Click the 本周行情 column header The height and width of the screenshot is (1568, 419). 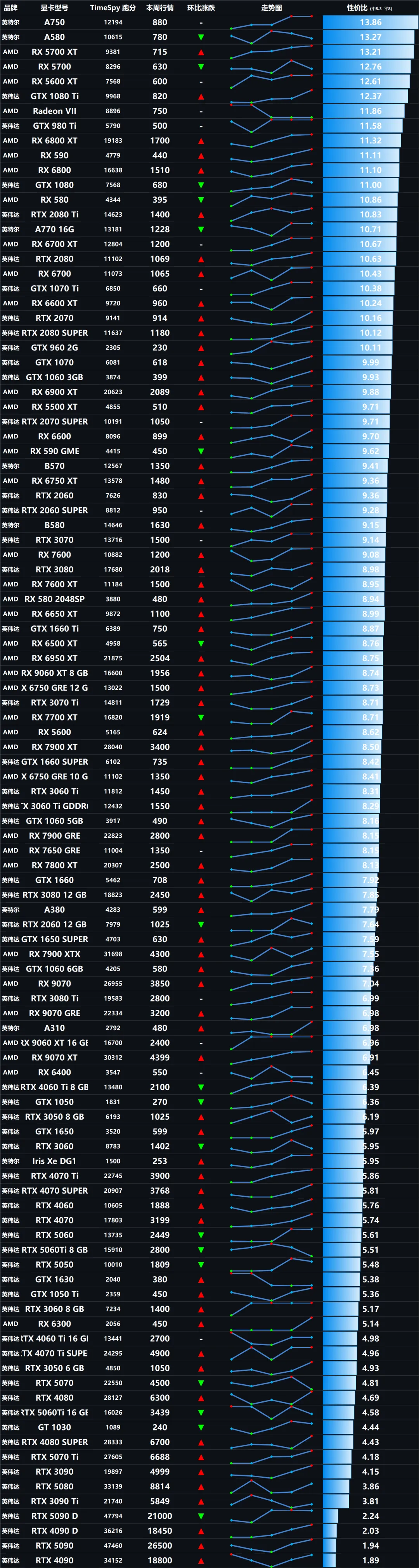159,8
